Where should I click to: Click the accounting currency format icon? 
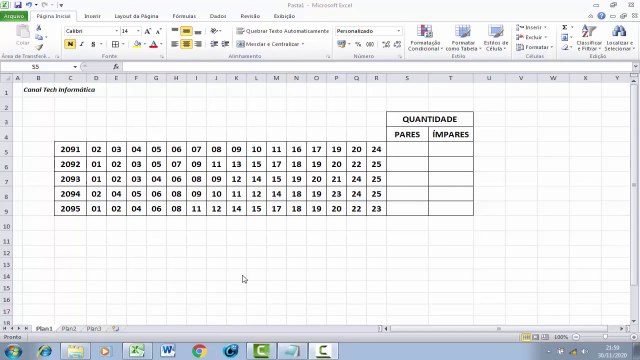tap(341, 44)
